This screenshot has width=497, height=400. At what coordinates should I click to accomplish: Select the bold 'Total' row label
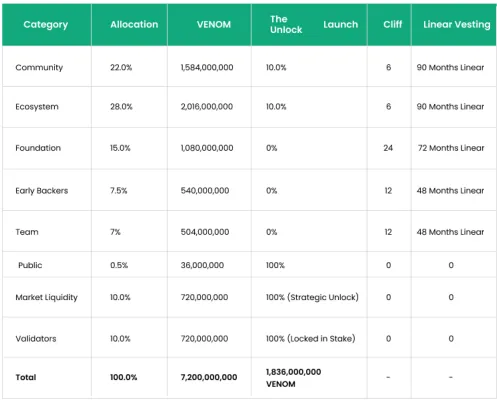(x=26, y=377)
